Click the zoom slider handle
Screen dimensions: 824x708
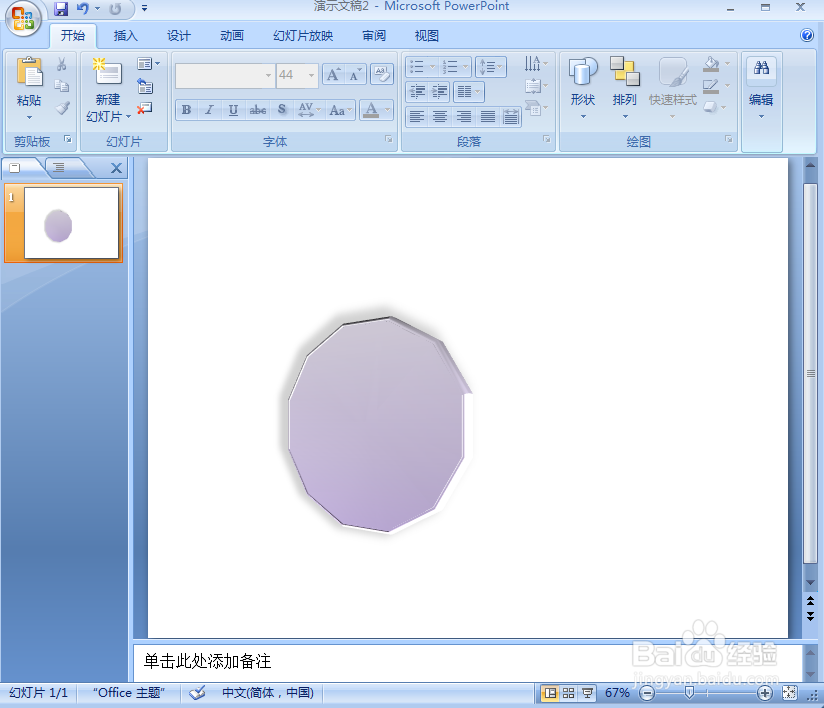coord(689,693)
